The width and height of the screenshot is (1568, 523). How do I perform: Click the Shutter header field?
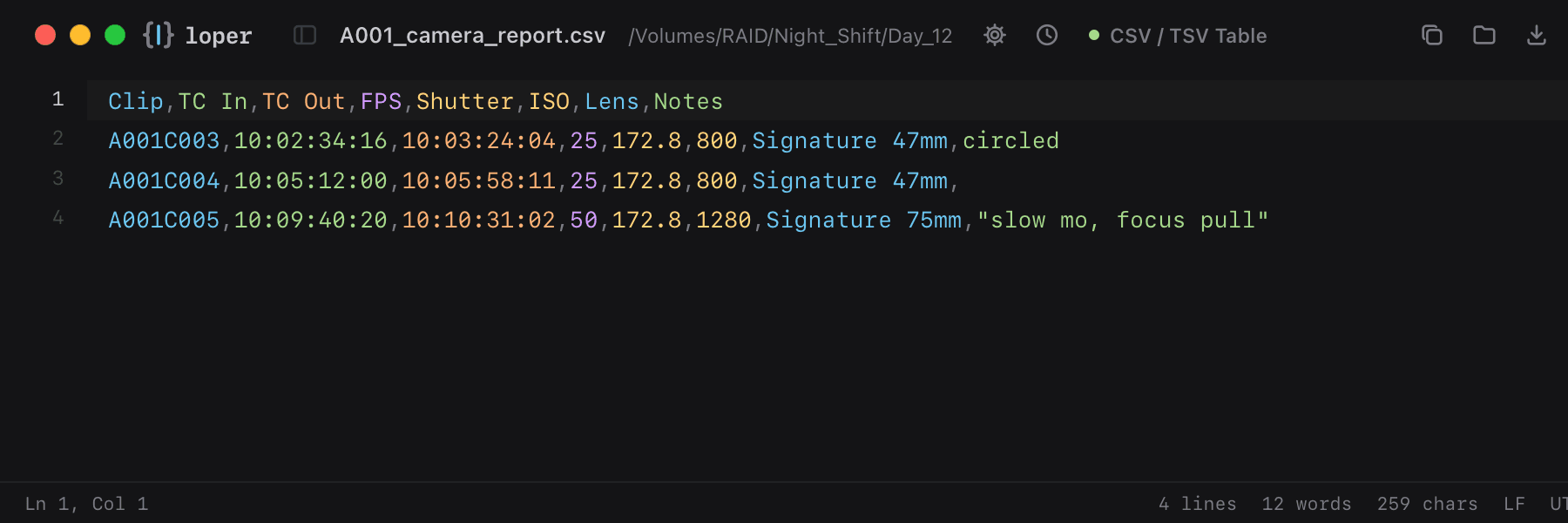(465, 101)
